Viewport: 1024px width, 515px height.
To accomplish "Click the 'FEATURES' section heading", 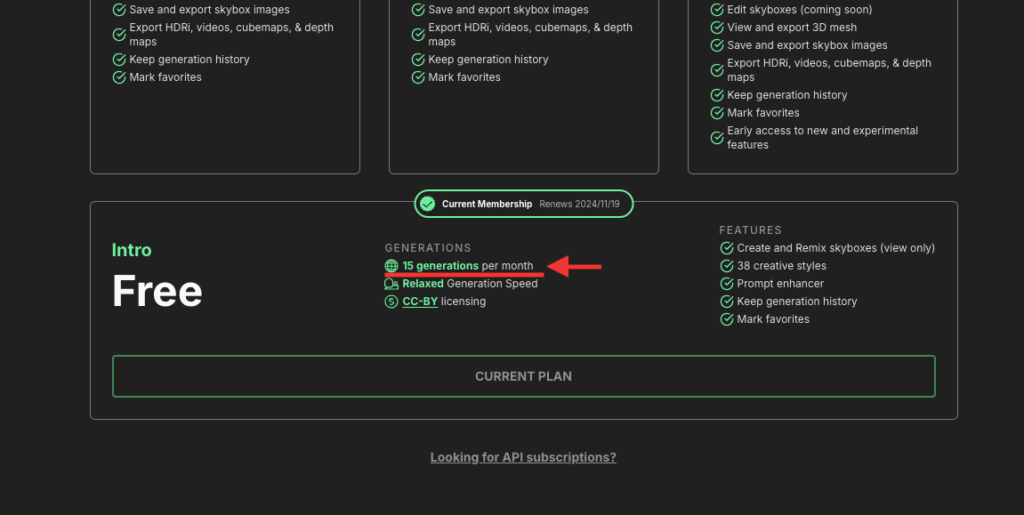I will tap(750, 230).
